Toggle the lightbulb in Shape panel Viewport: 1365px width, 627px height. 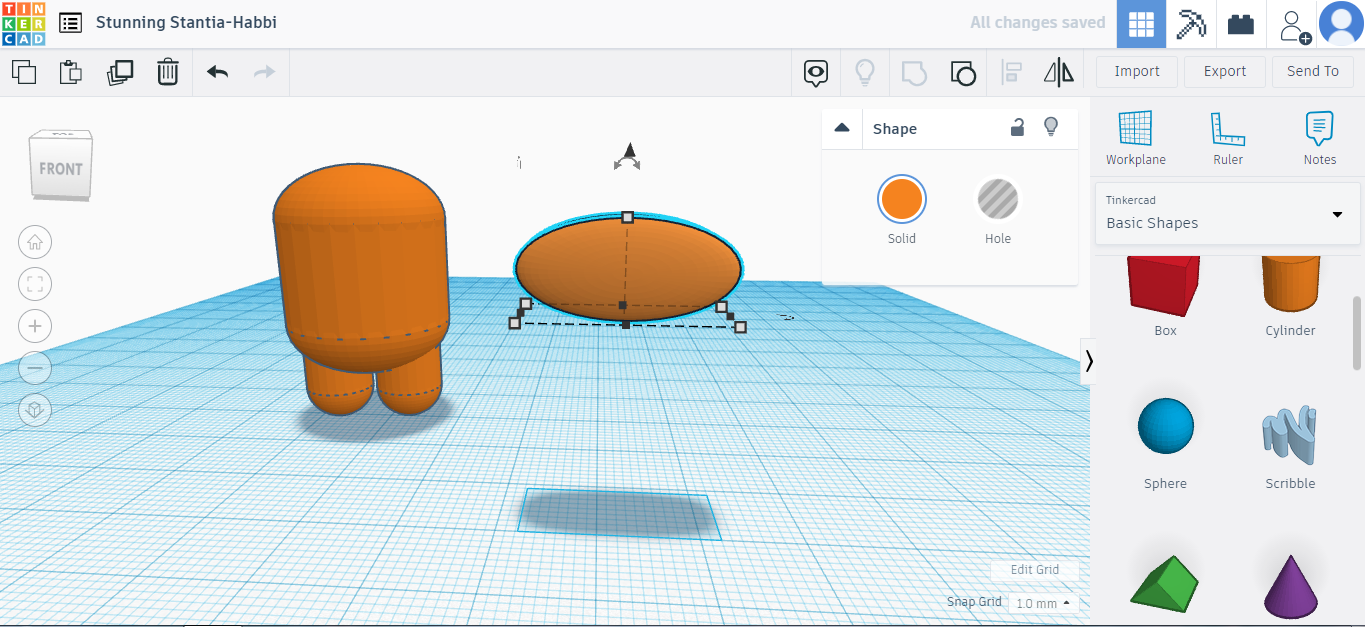coord(1051,127)
